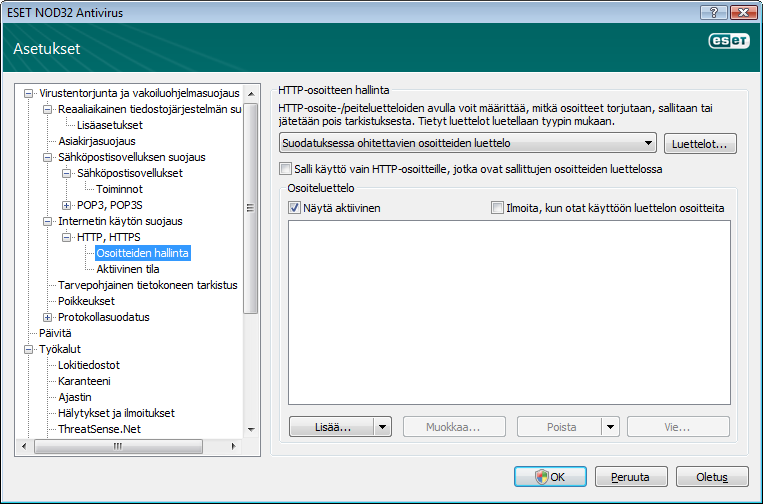The height and width of the screenshot is (504, 763).
Task: Click the Muokkaa... button
Action: tap(454, 427)
